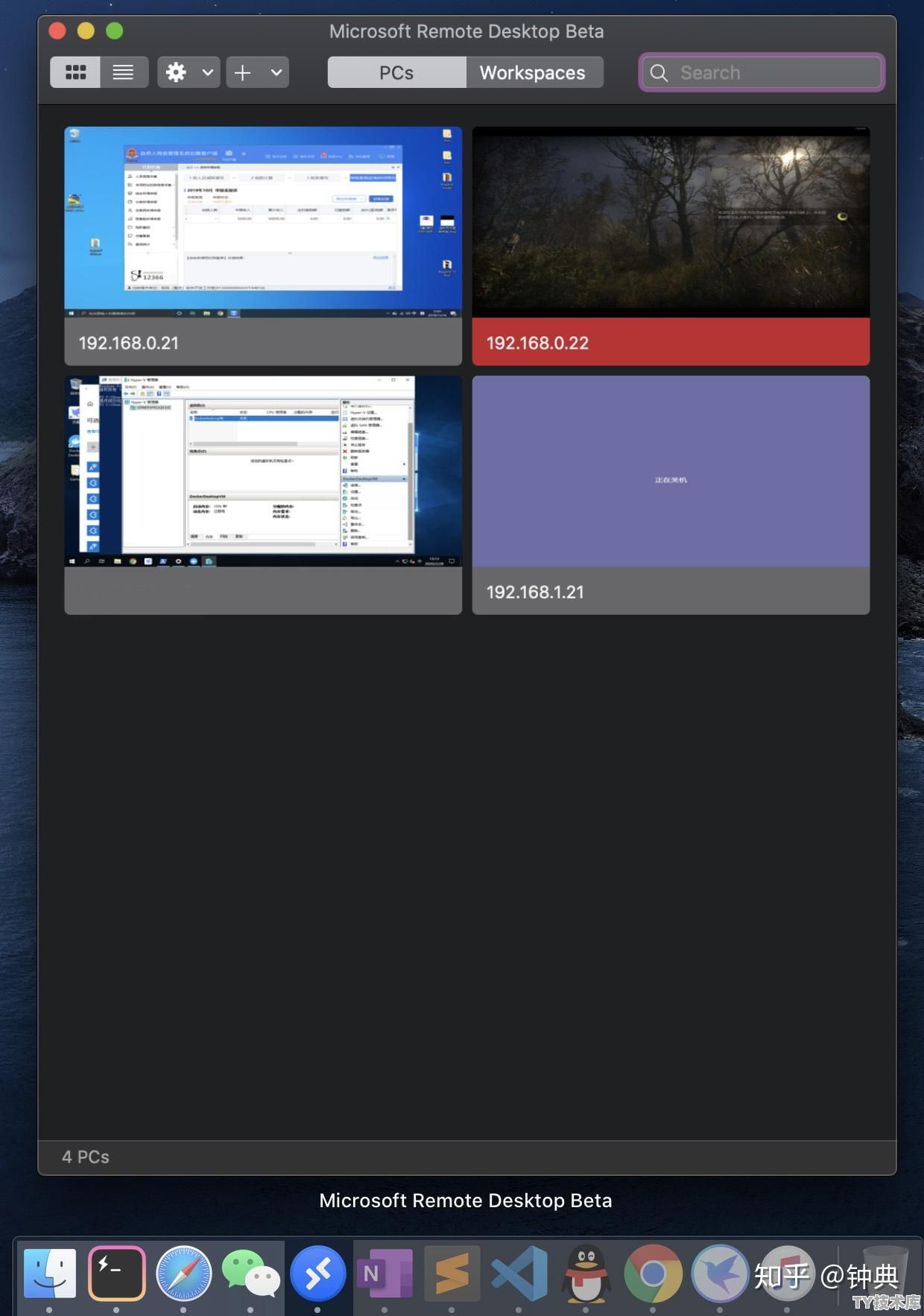Screen dimensions: 924x1316
Task: Open the 192.168.0.21 desktop thumbnail
Action: tap(263, 222)
